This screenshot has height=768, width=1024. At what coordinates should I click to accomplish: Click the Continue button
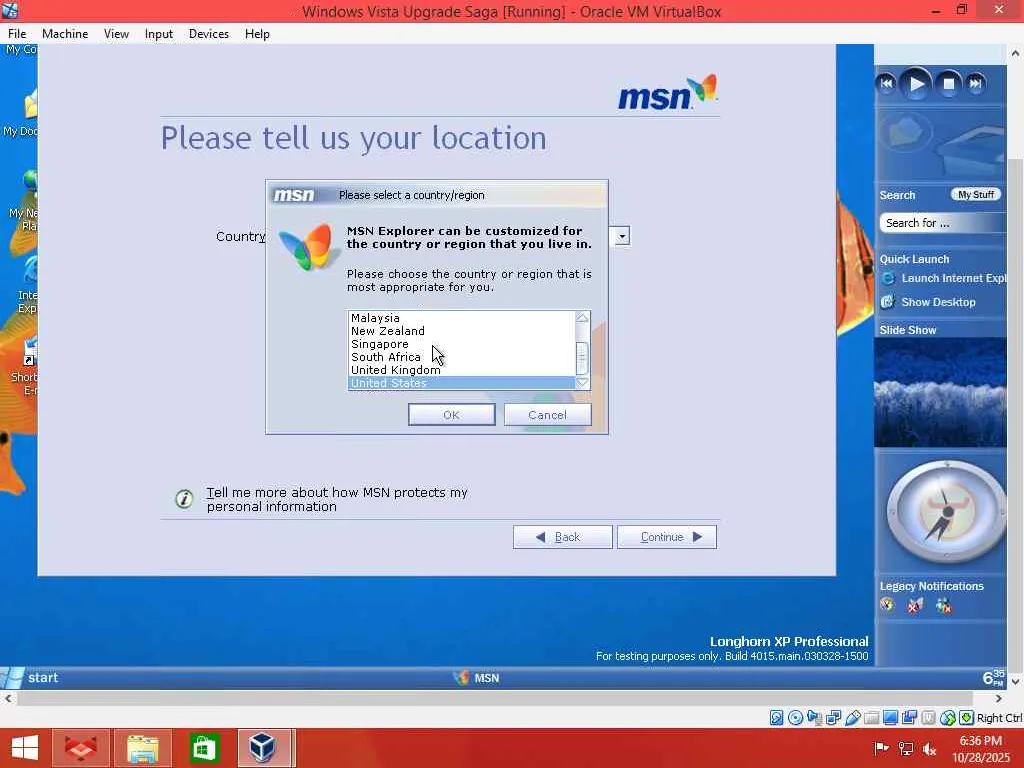point(667,537)
